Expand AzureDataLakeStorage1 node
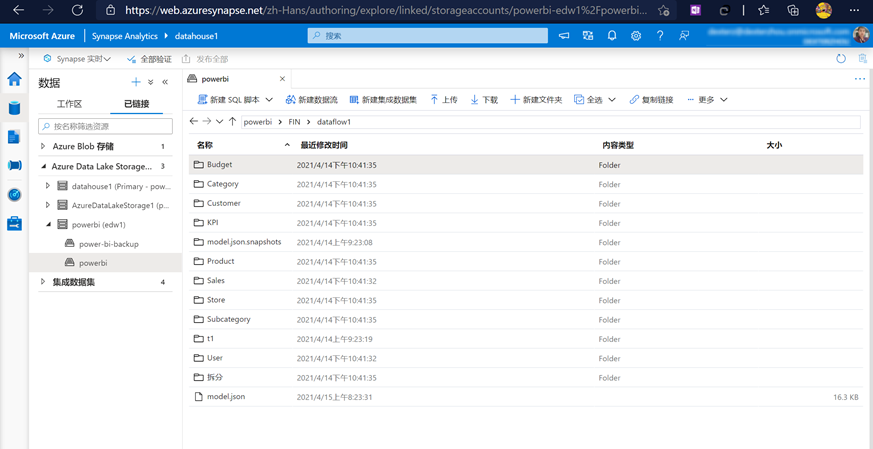 click(x=48, y=205)
